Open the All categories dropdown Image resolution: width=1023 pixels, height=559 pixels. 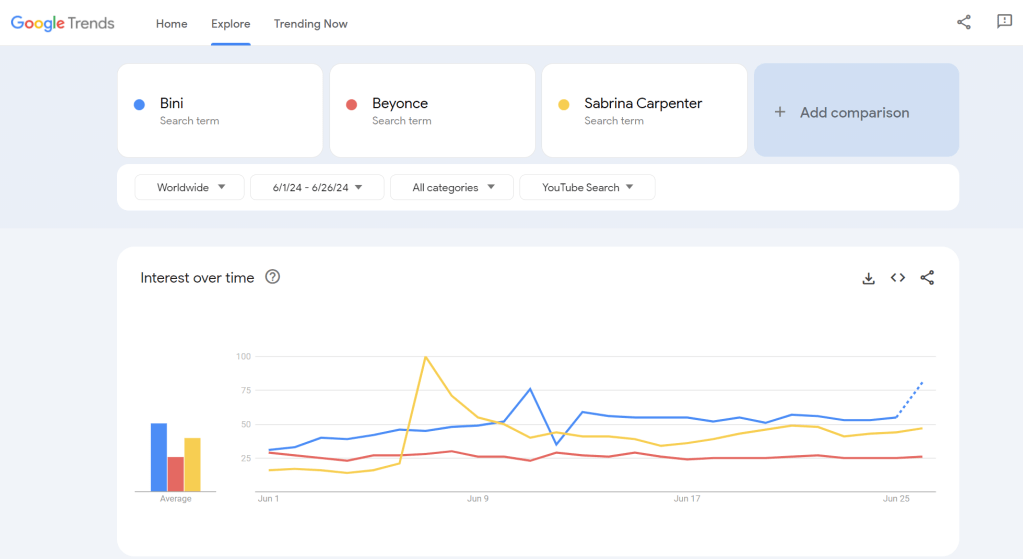pyautogui.click(x=451, y=187)
